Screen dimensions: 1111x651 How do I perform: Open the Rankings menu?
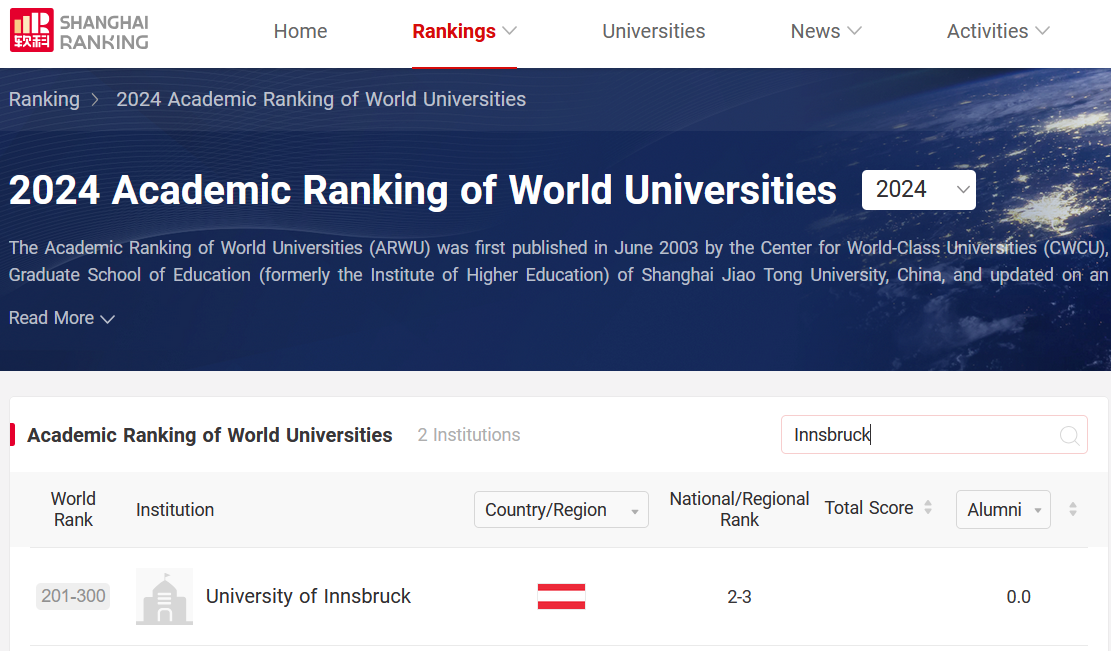coord(464,31)
